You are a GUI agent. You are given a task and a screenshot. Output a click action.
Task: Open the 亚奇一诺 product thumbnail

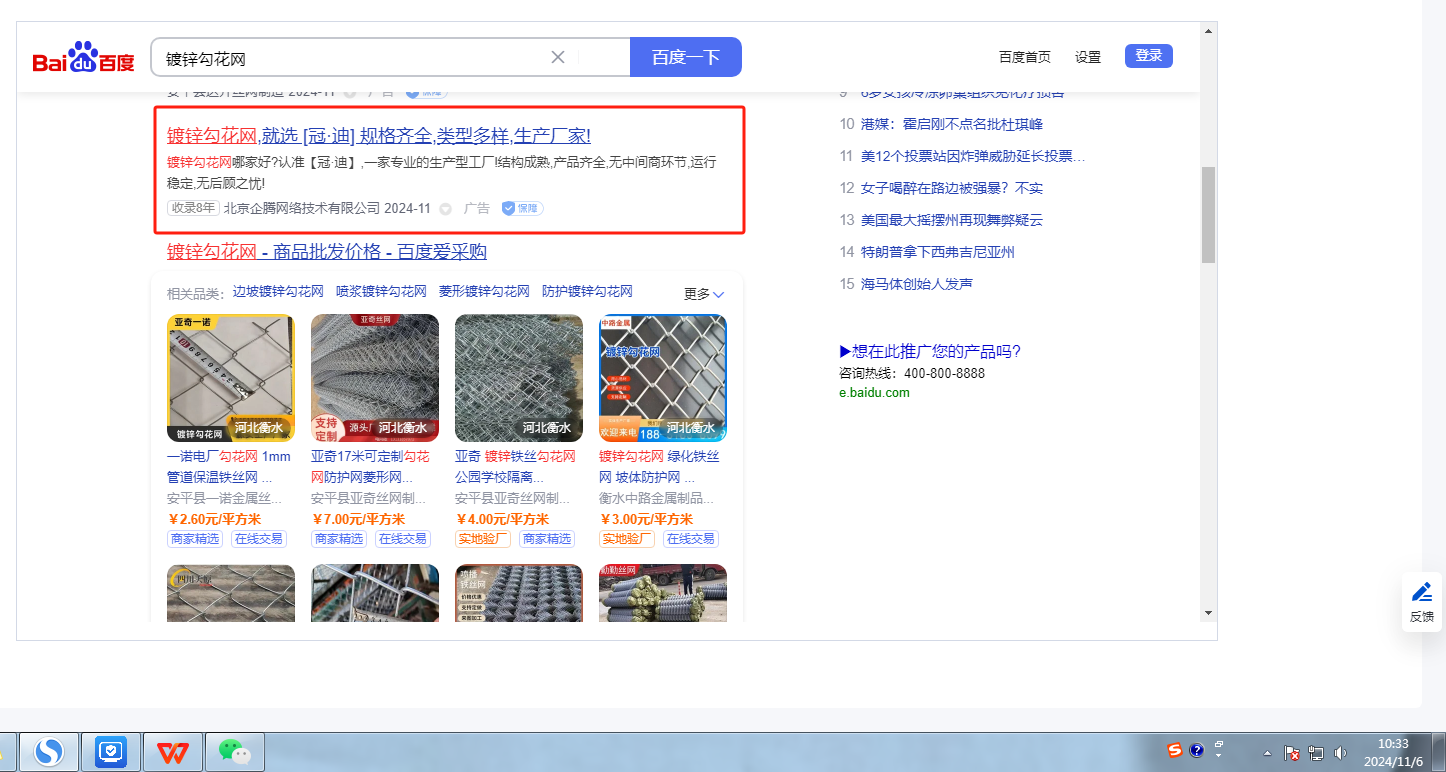pyautogui.click(x=231, y=378)
